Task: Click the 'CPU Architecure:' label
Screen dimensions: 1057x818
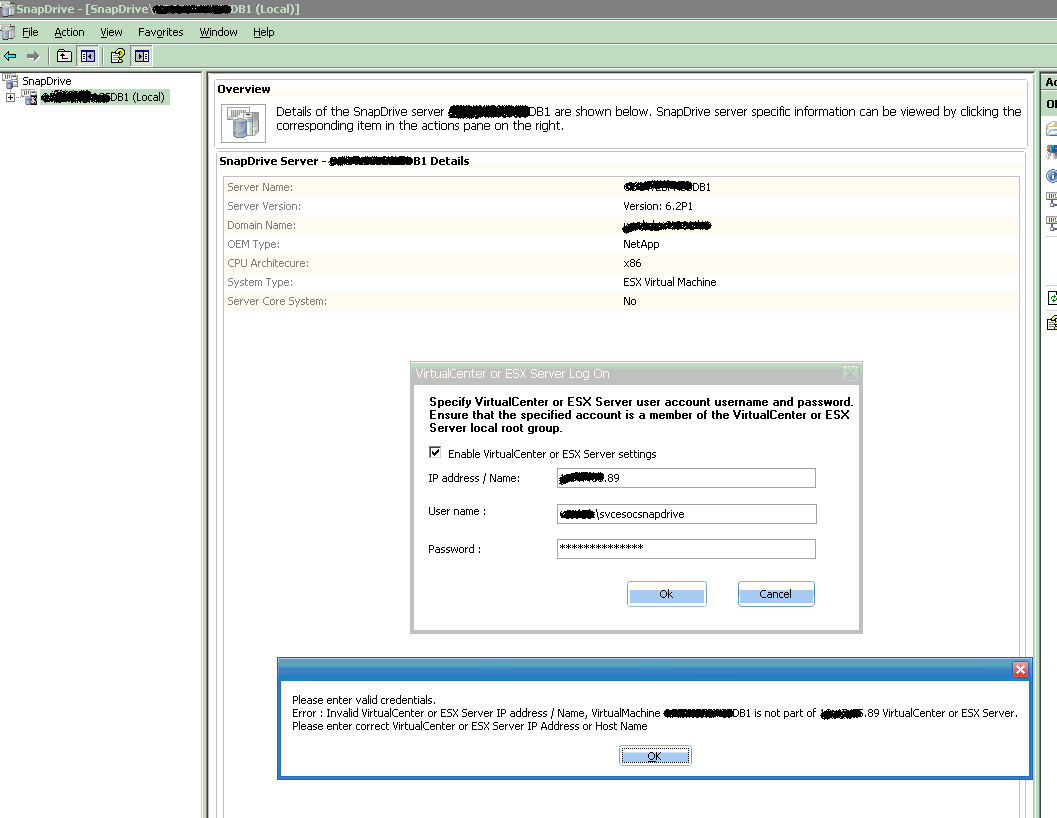Action: [x=268, y=263]
